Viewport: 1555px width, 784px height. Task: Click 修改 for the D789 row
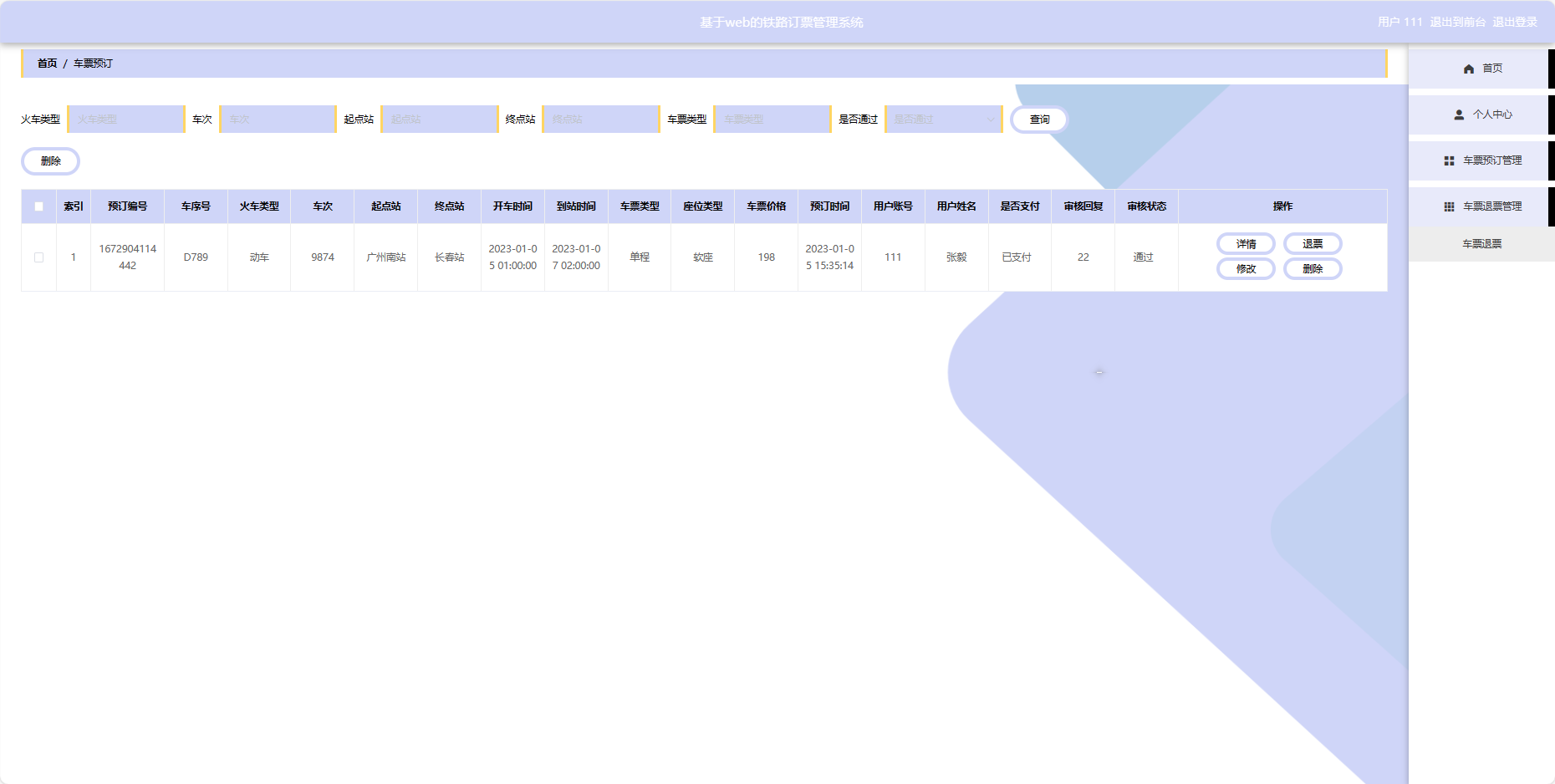(x=1246, y=269)
